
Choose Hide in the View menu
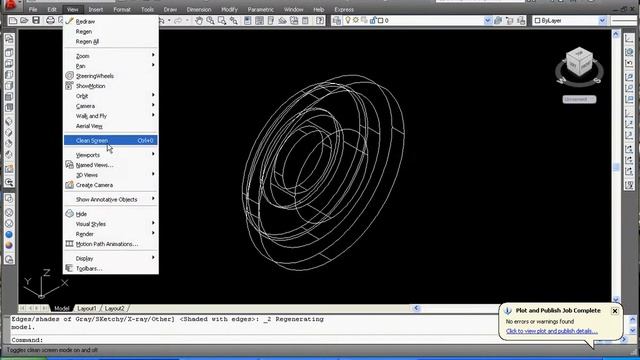coord(111,214)
